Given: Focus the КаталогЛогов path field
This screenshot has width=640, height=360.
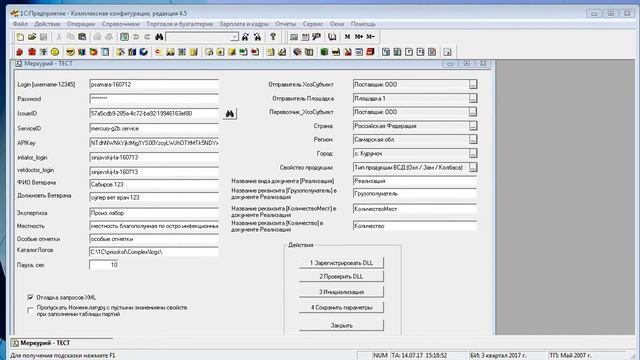Looking at the screenshot, I should pyautogui.click(x=154, y=252).
